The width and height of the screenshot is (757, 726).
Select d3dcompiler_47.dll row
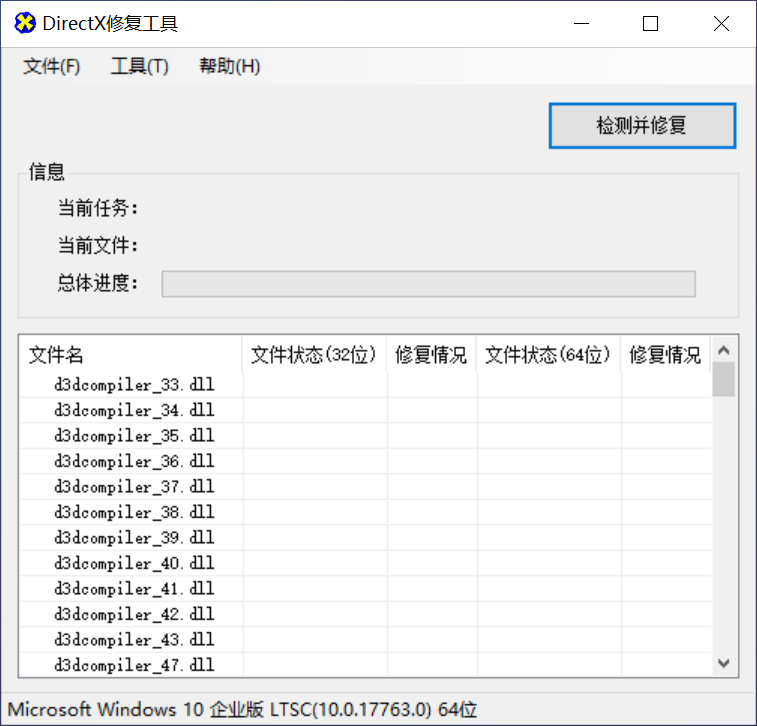point(365,665)
